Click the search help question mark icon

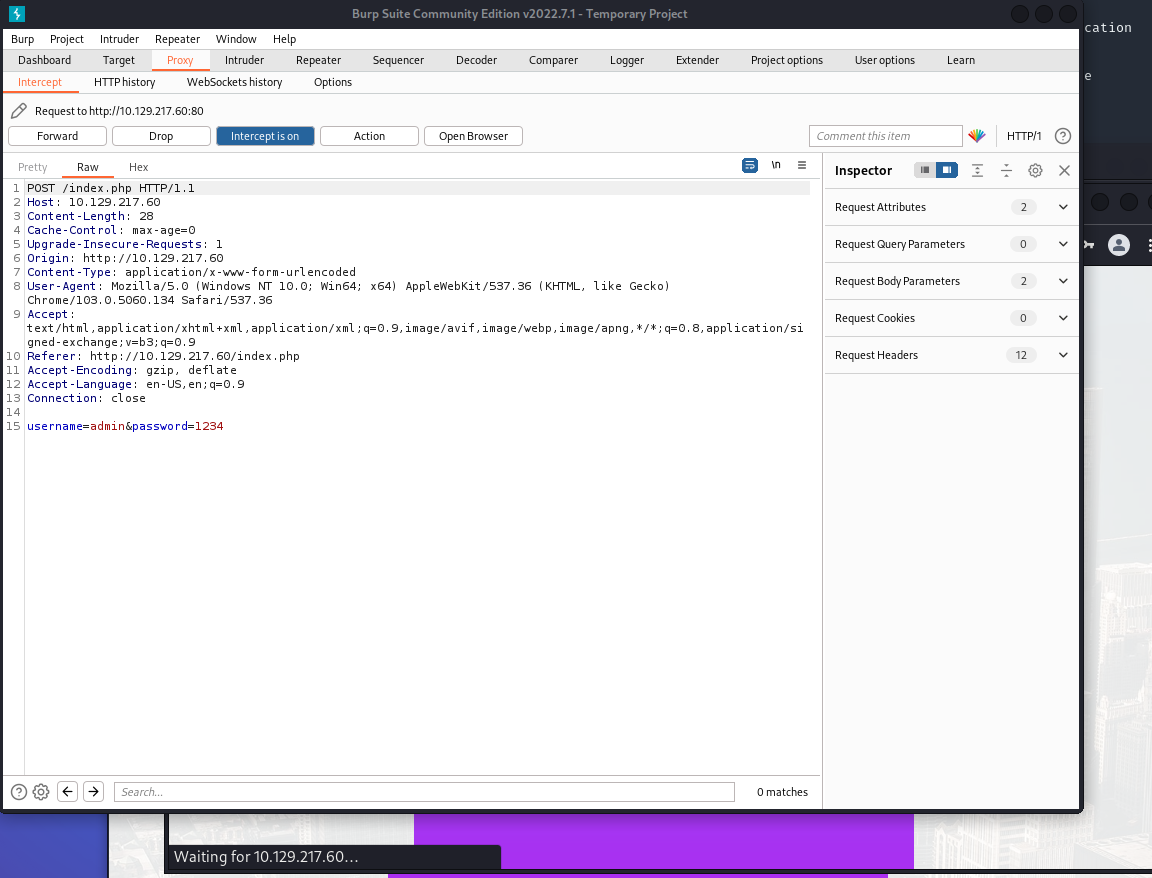pyautogui.click(x=19, y=792)
